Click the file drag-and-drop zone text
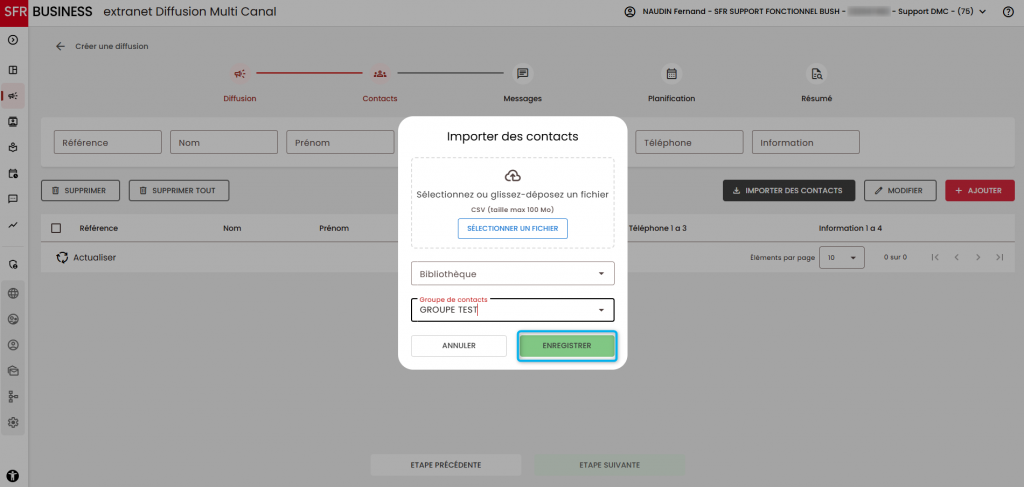The height and width of the screenshot is (487, 1024). 513,195
